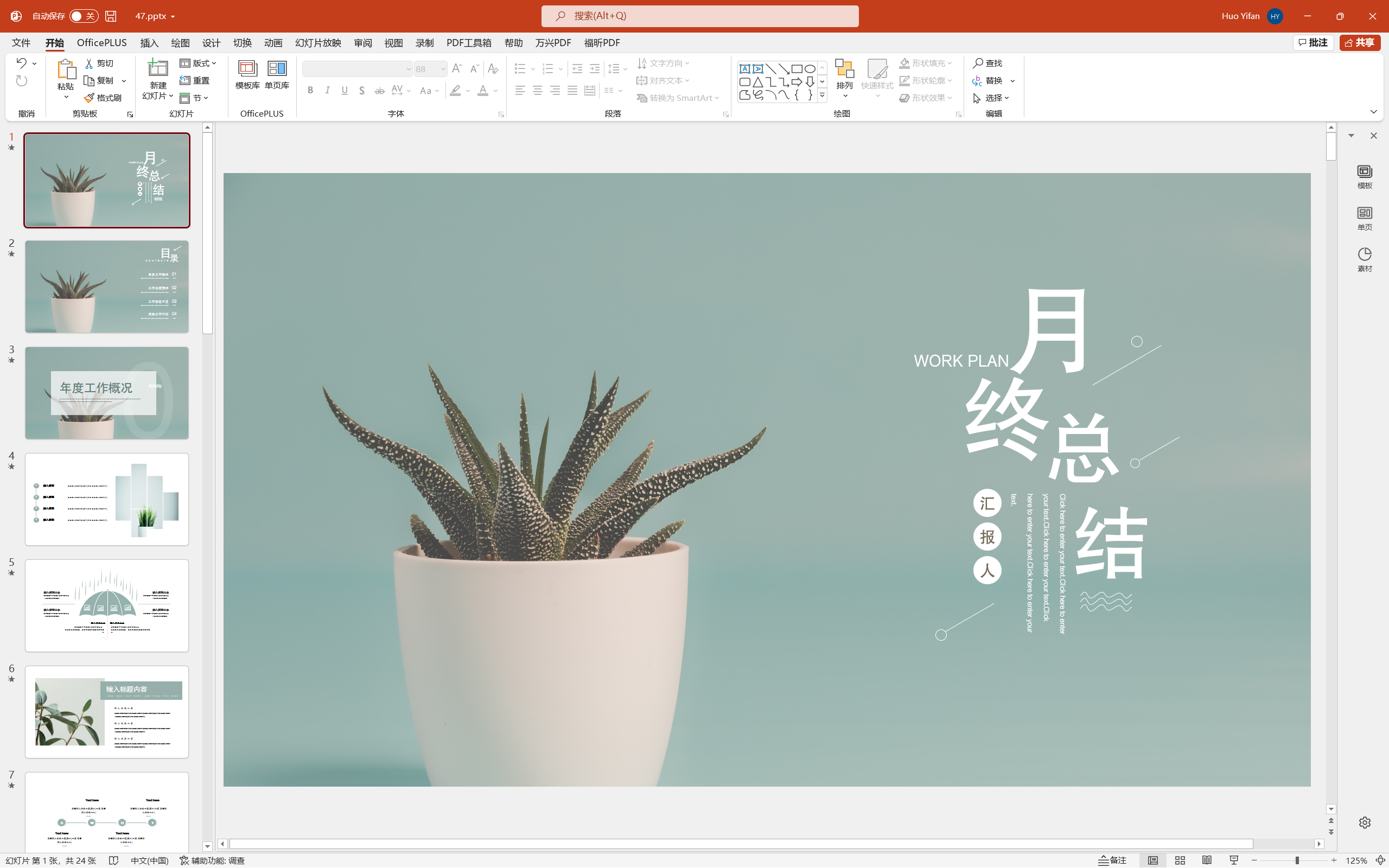1389x868 pixels.
Task: Open the 素材 materials side panel icon
Action: coord(1365,254)
